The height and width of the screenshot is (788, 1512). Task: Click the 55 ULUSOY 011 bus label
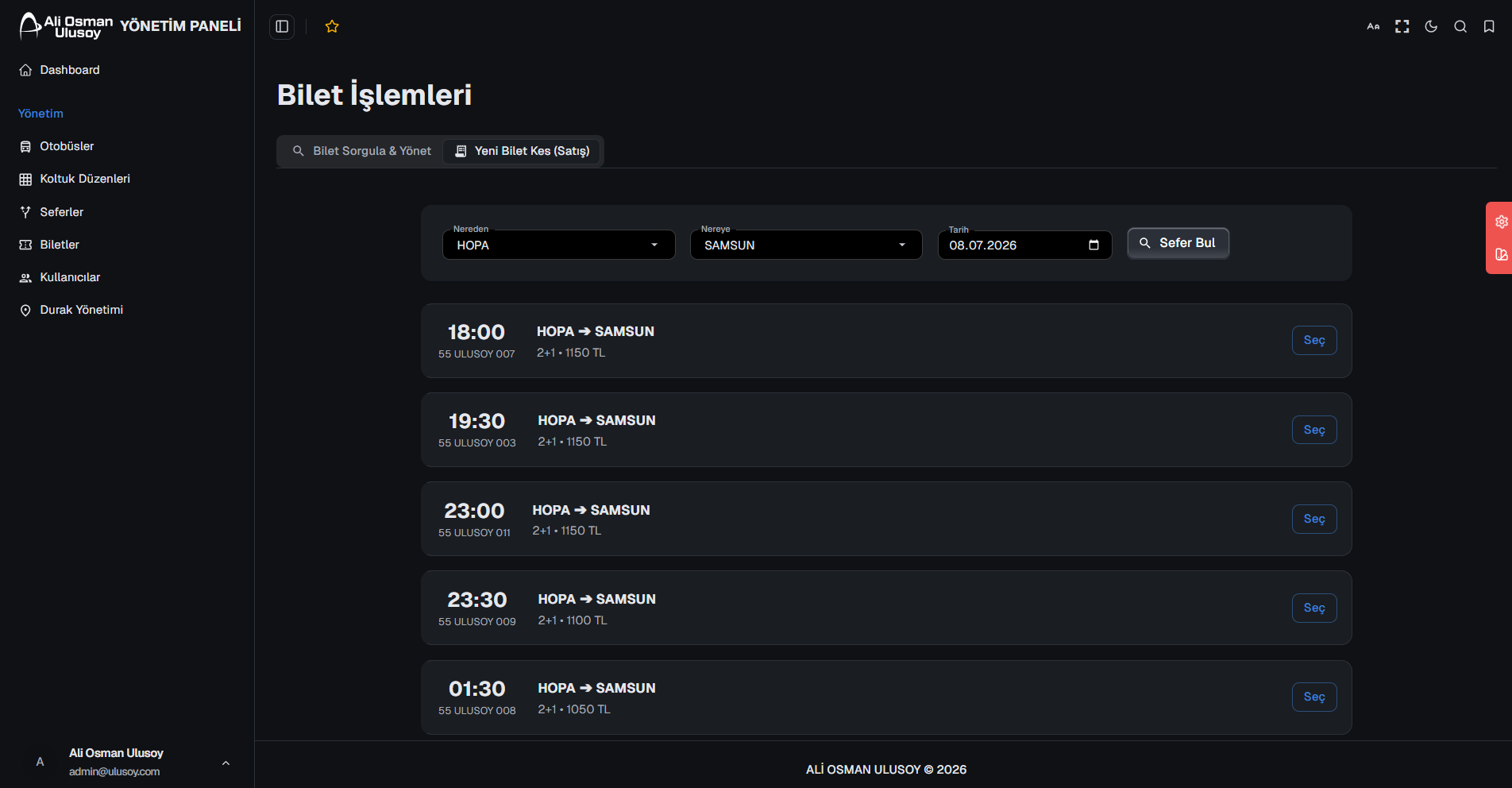[x=474, y=533]
